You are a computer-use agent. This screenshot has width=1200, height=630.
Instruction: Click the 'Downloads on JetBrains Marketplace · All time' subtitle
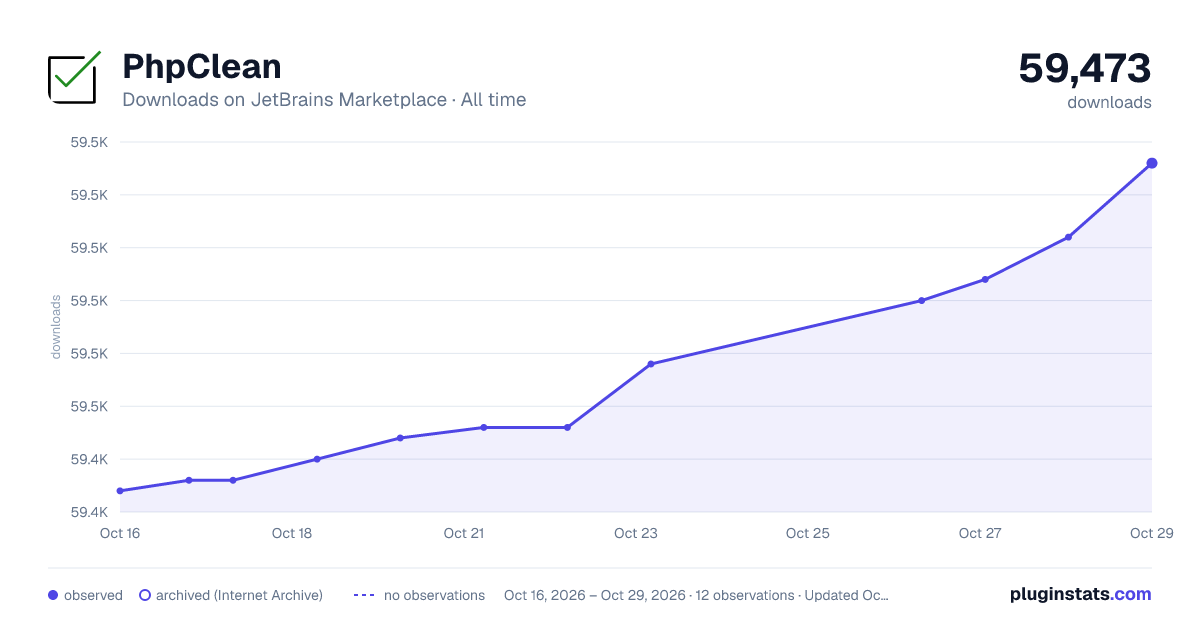pyautogui.click(x=324, y=100)
